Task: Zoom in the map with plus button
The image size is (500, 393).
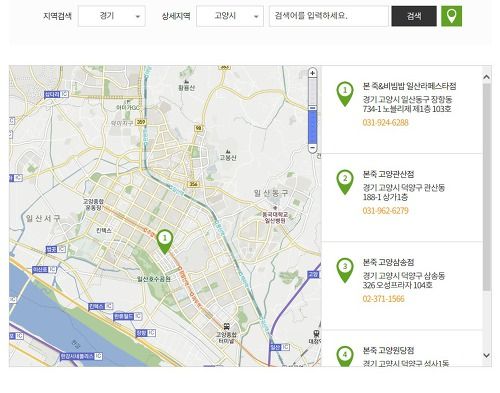Action: 312,73
